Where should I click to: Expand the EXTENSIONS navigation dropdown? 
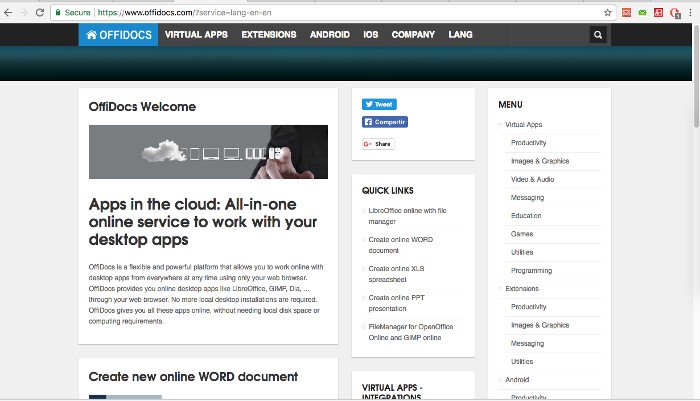tap(269, 34)
